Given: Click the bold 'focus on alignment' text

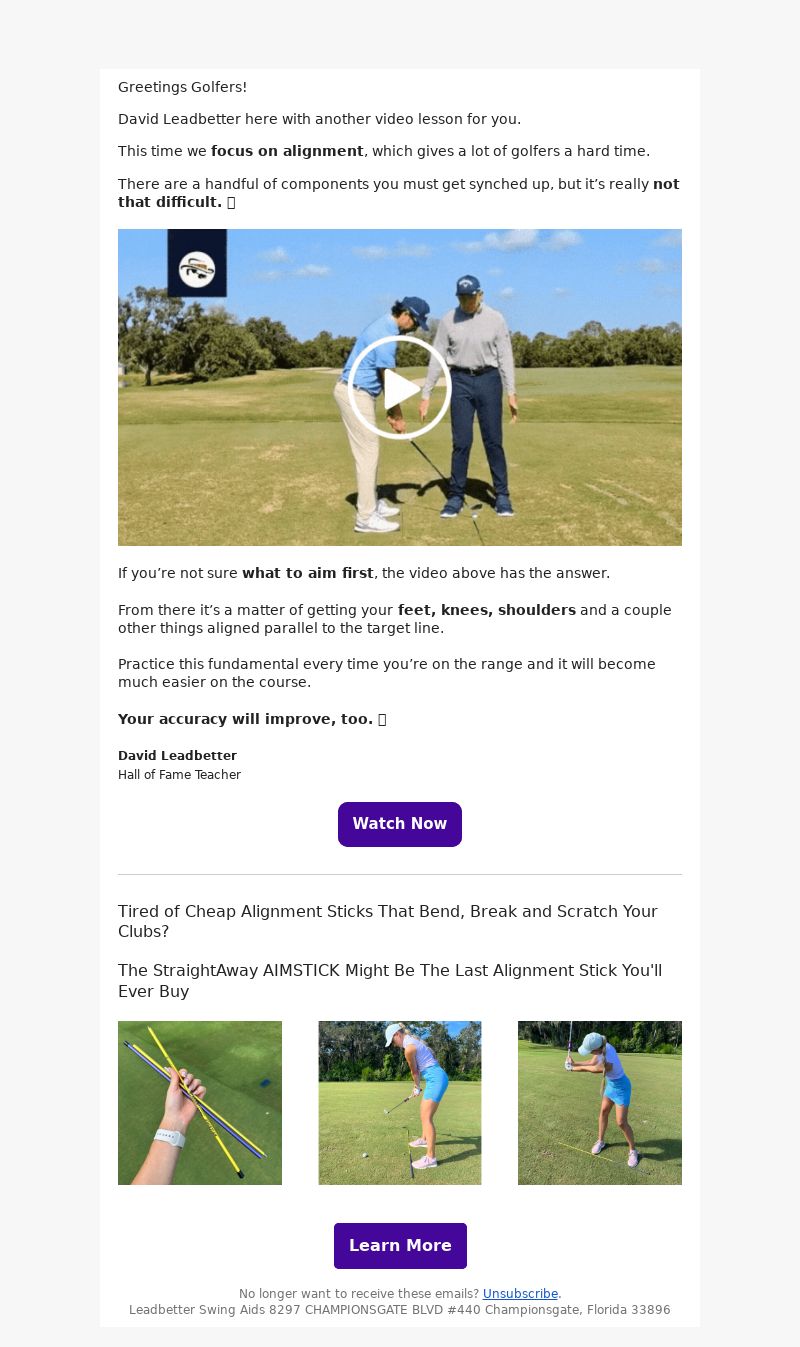Looking at the screenshot, I should 287,151.
